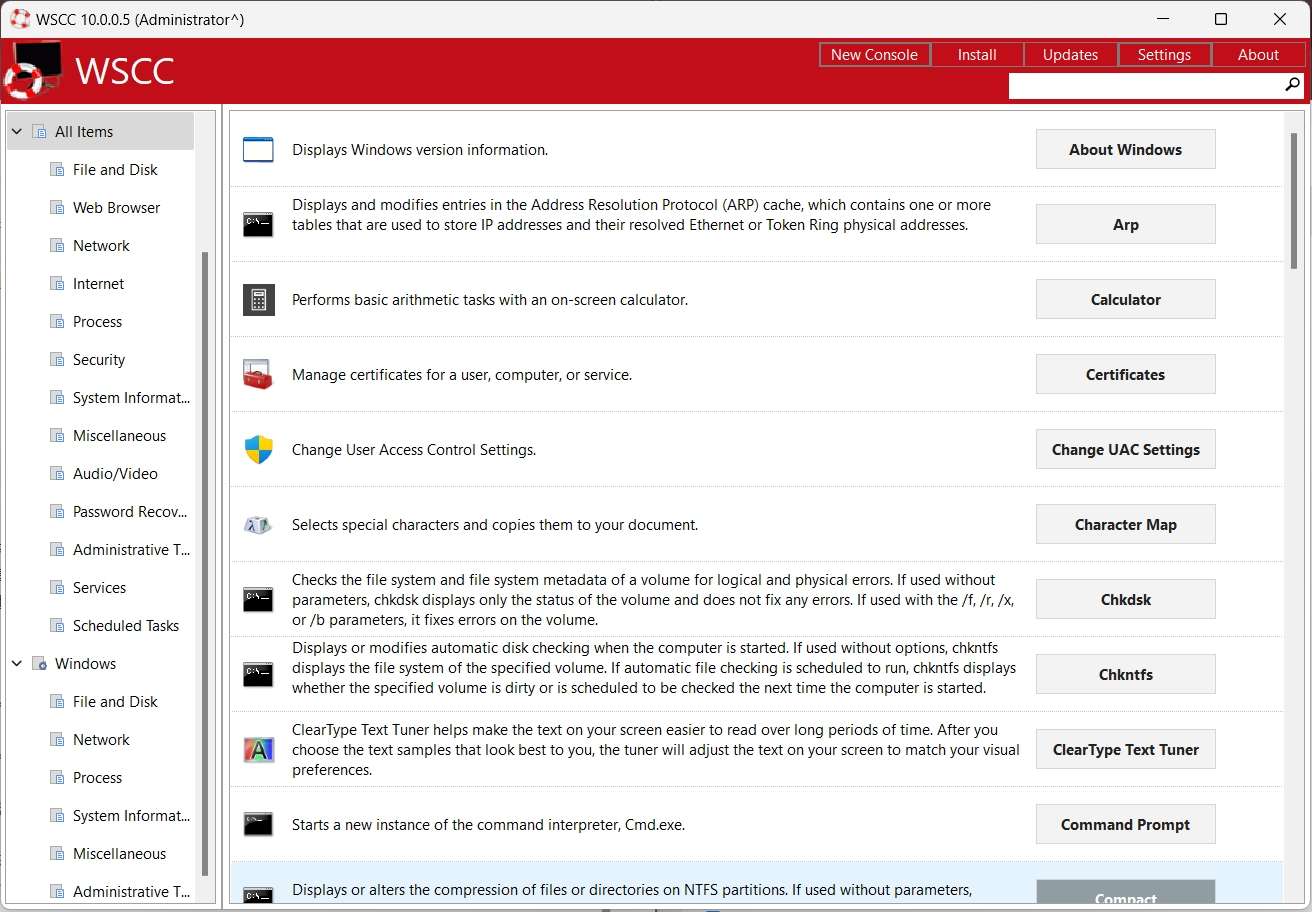Select Miscellaneous under All Items
Screen dimensions: 1312x912
(x=119, y=436)
